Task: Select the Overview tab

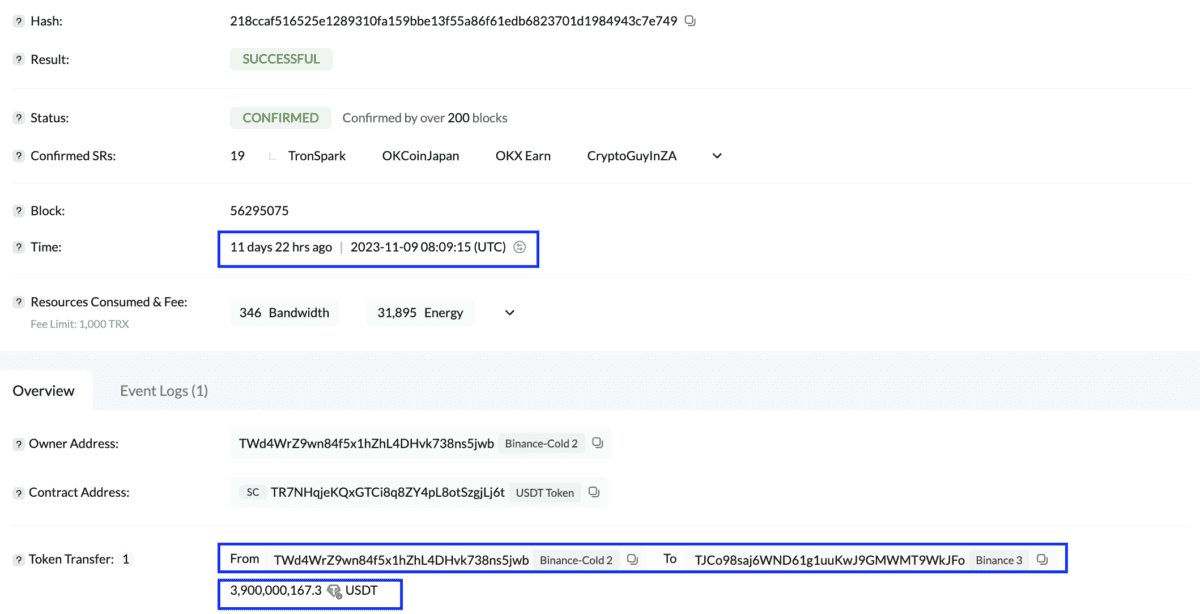Action: [44, 391]
